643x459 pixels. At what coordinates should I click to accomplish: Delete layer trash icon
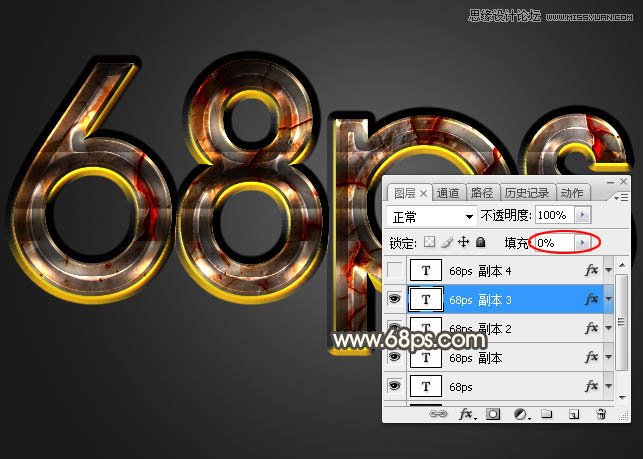pyautogui.click(x=601, y=414)
